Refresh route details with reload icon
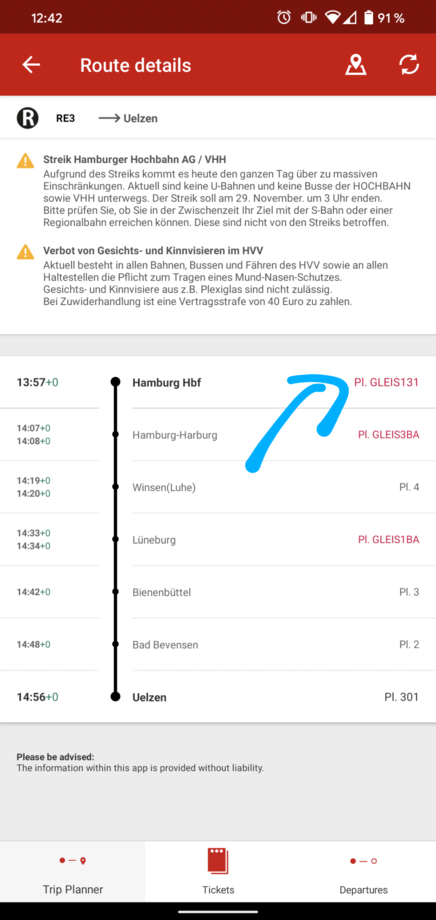Viewport: 436px width, 920px height. [409, 65]
